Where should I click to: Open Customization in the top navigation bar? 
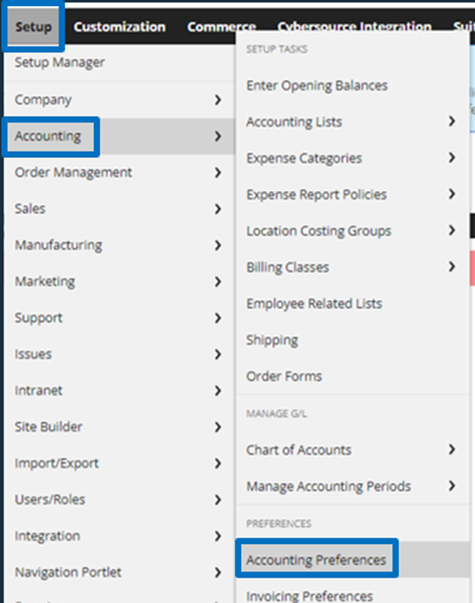(120, 27)
